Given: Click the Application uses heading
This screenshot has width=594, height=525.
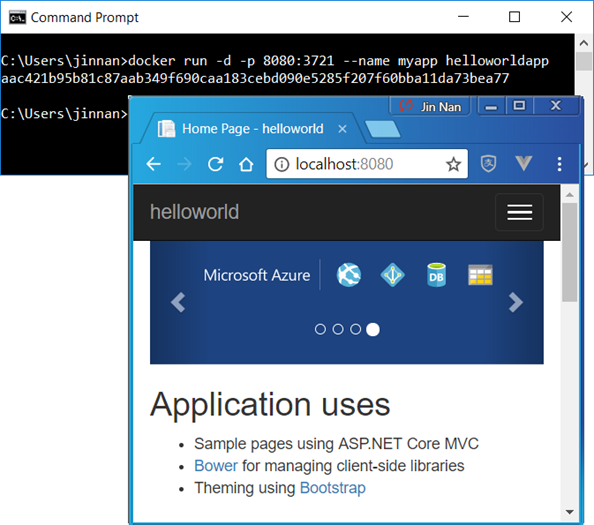Looking at the screenshot, I should pyautogui.click(x=270, y=405).
